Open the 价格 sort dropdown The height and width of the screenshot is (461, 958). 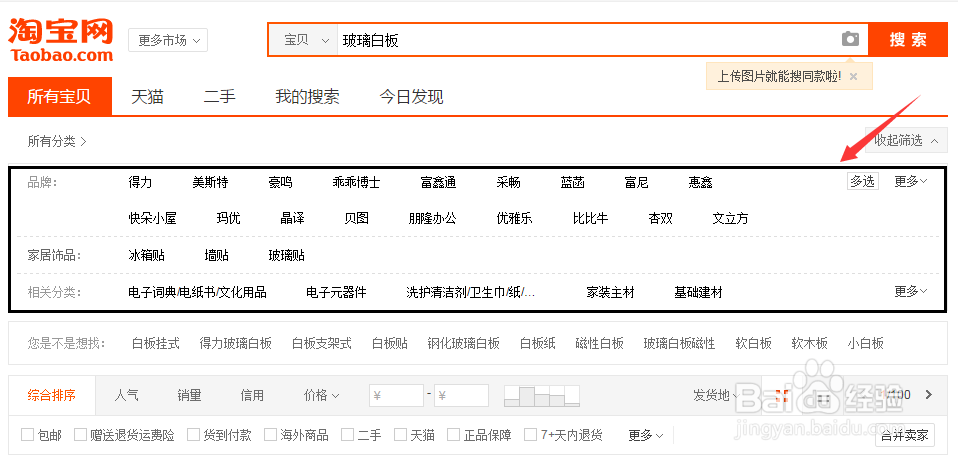click(x=321, y=395)
